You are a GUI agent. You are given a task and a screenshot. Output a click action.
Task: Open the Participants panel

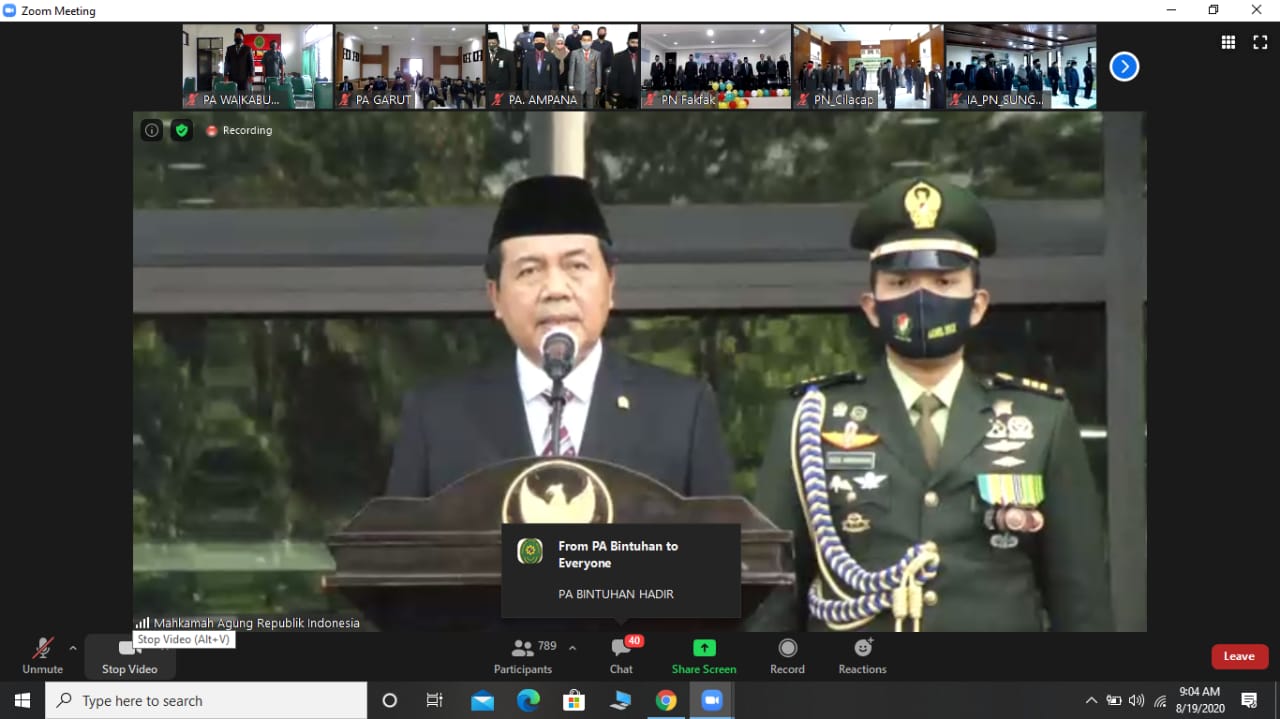pos(522,656)
